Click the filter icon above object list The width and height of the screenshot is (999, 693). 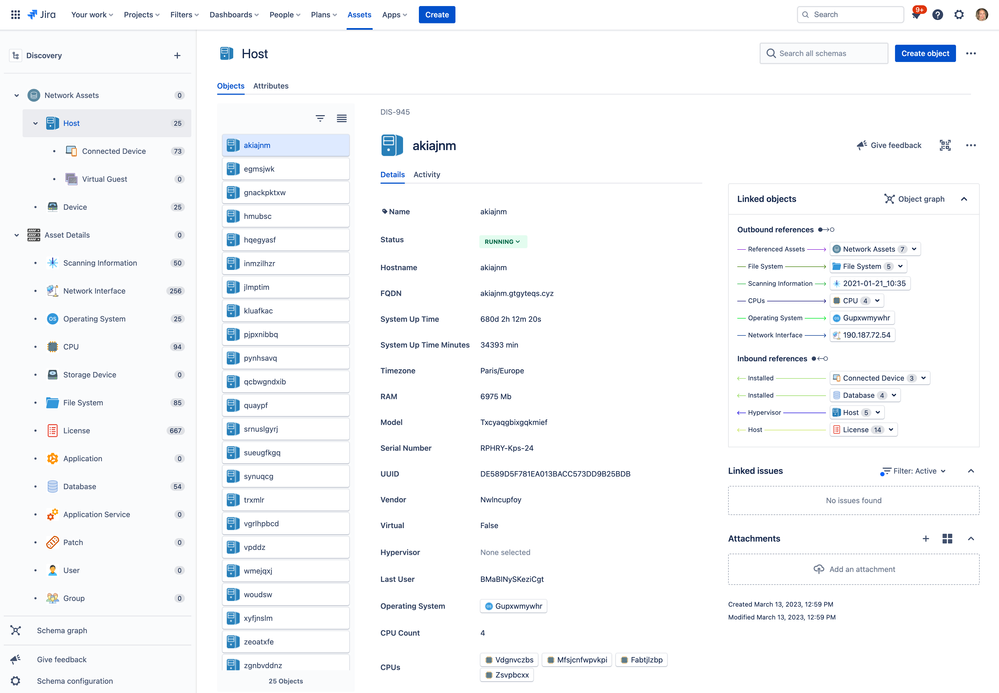[x=320, y=118]
